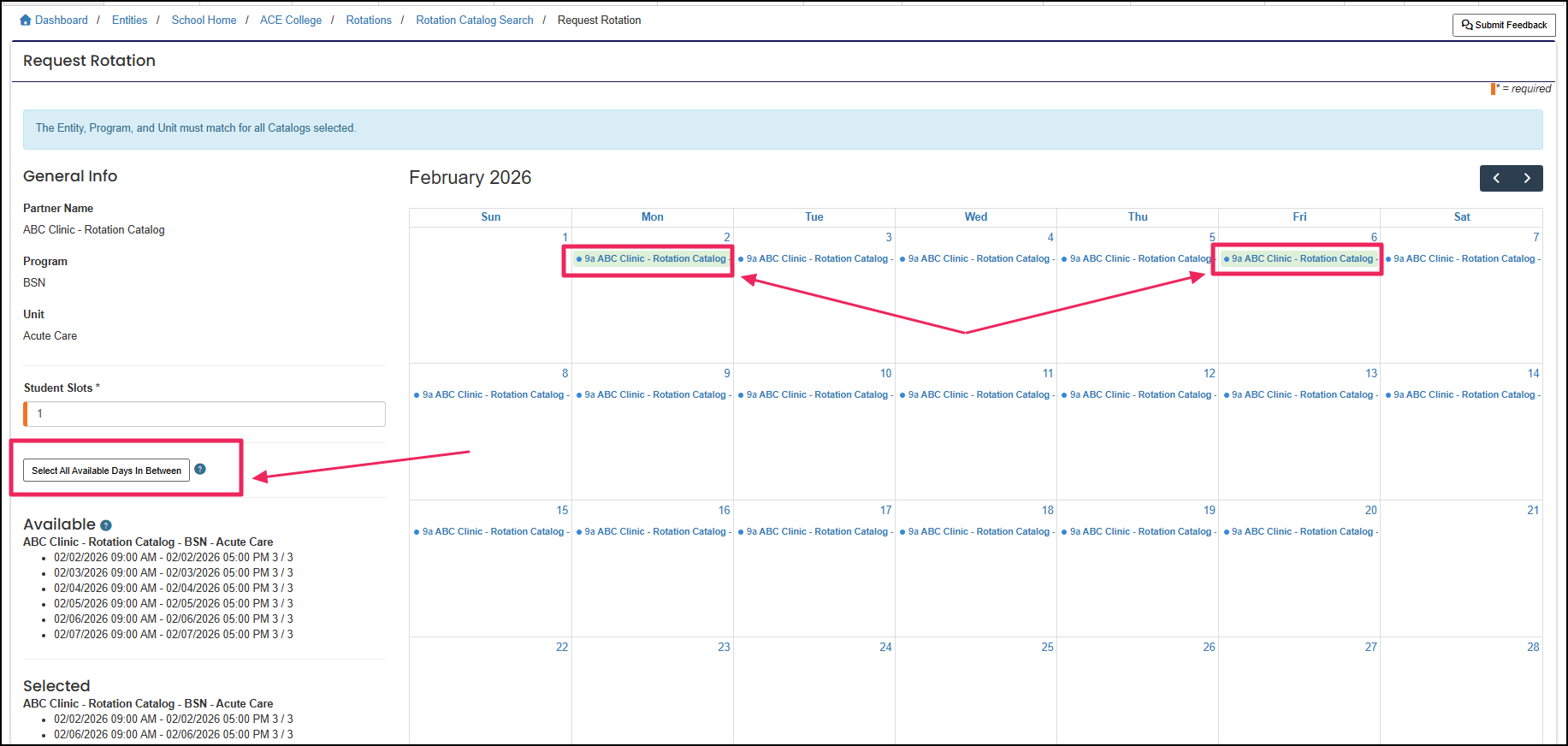Click Available entry 02/04/2026 09:00 AM
This screenshot has height=746, width=1568.
(174, 588)
